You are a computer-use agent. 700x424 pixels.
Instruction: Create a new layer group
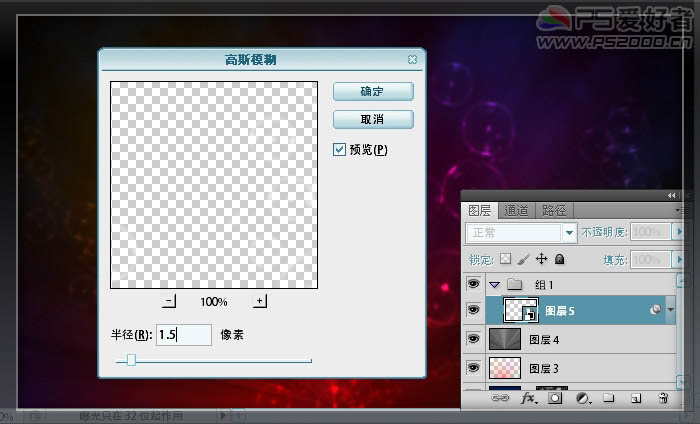click(x=608, y=398)
